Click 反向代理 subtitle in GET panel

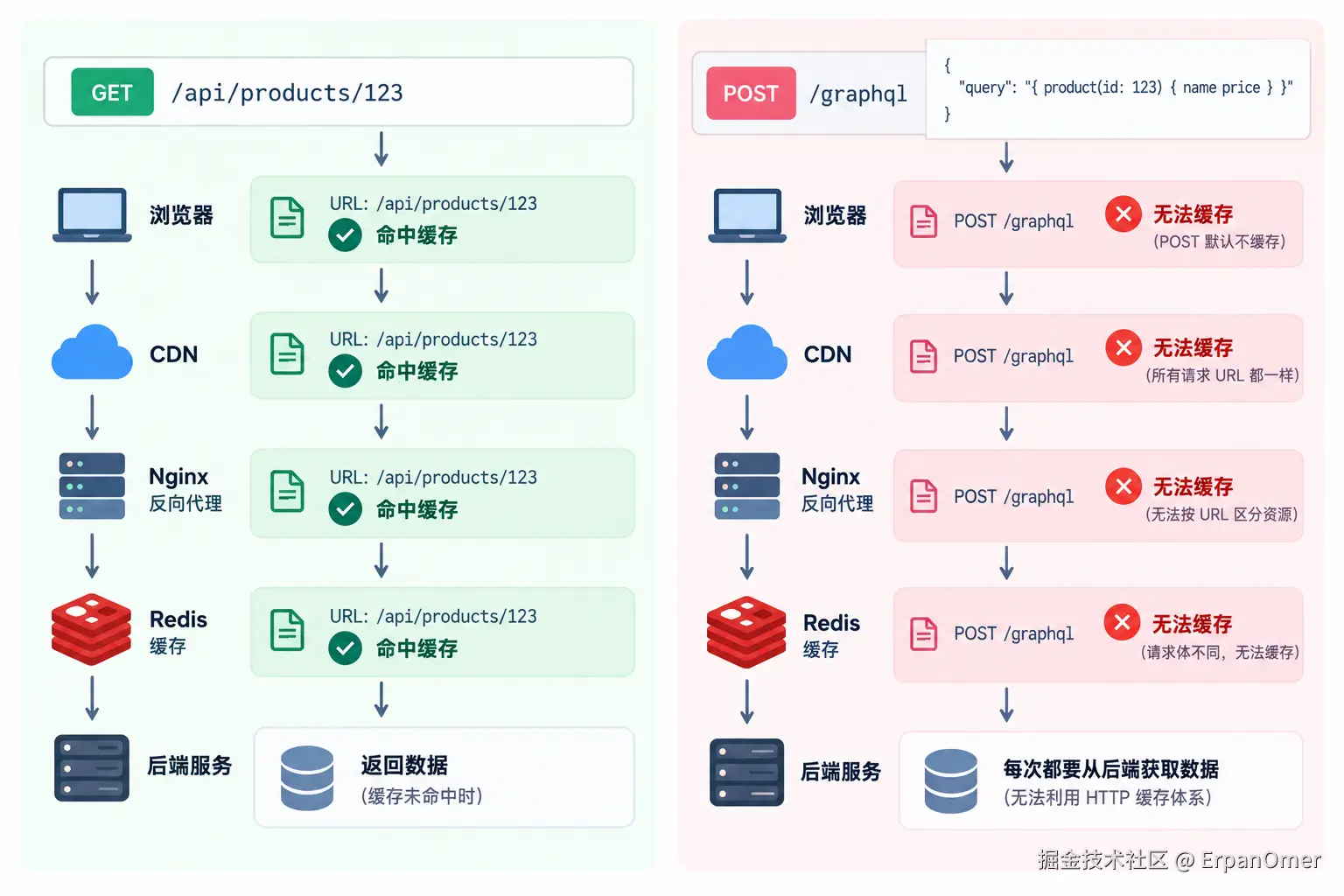(x=185, y=503)
